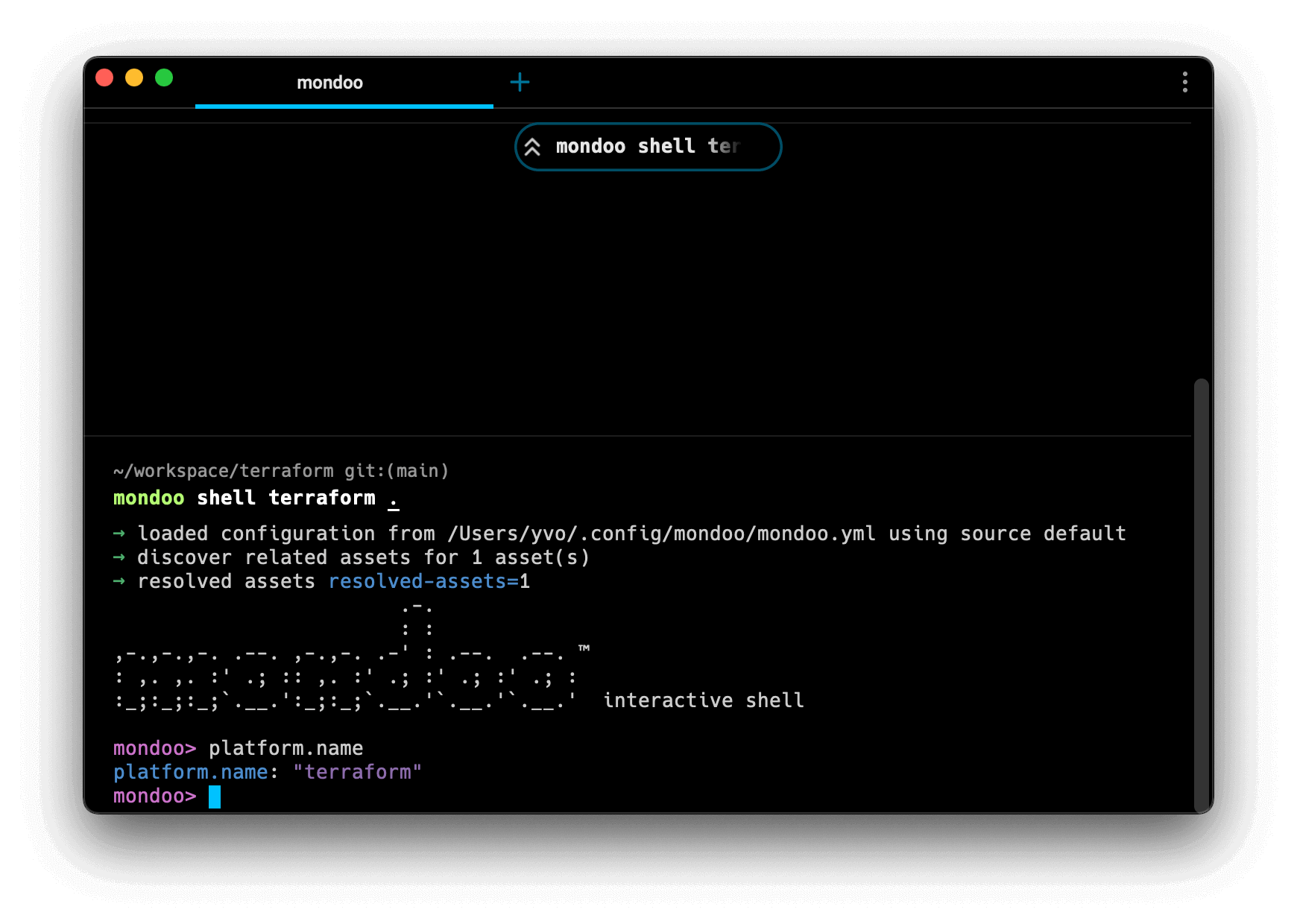Click the '~/workspace/terraform git:(main)' path line
This screenshot has height=924, width=1297.
[x=280, y=471]
